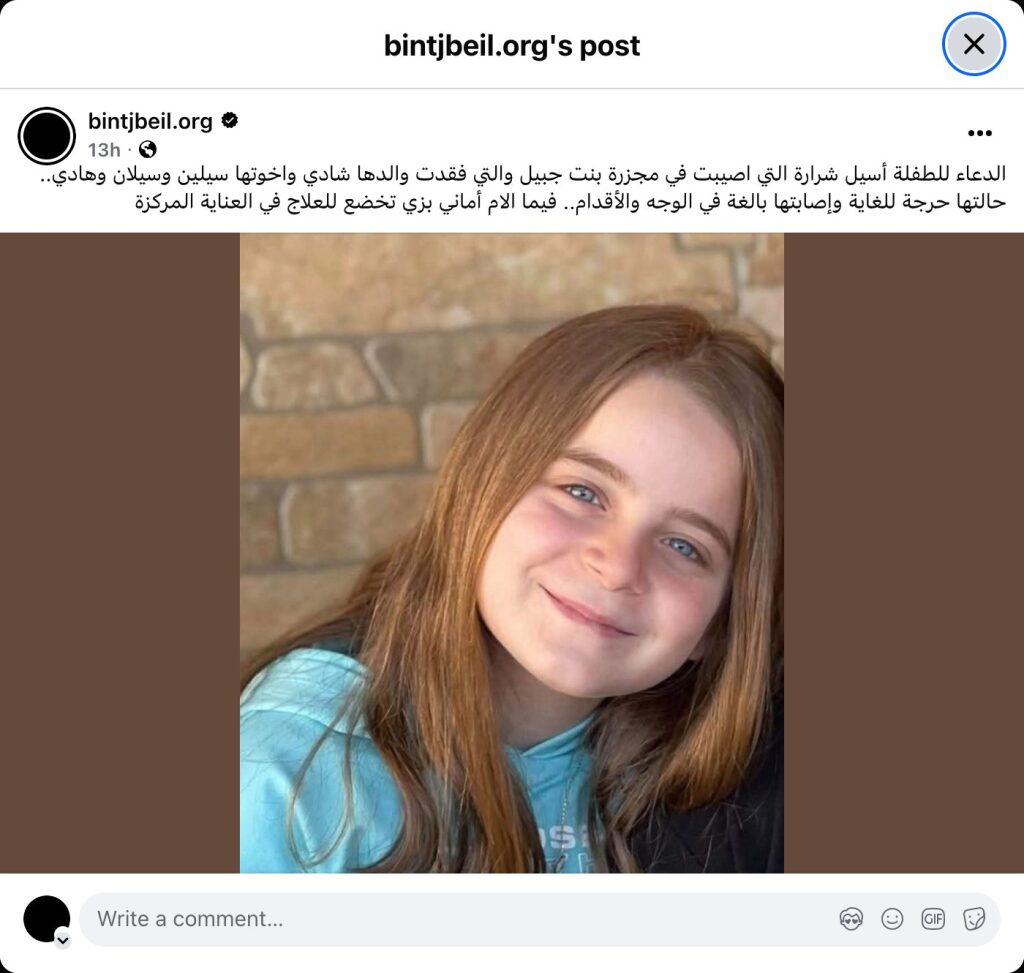Click the bintjbeil.org page profile picture
Viewport: 1024px width, 973px height.
[46, 136]
